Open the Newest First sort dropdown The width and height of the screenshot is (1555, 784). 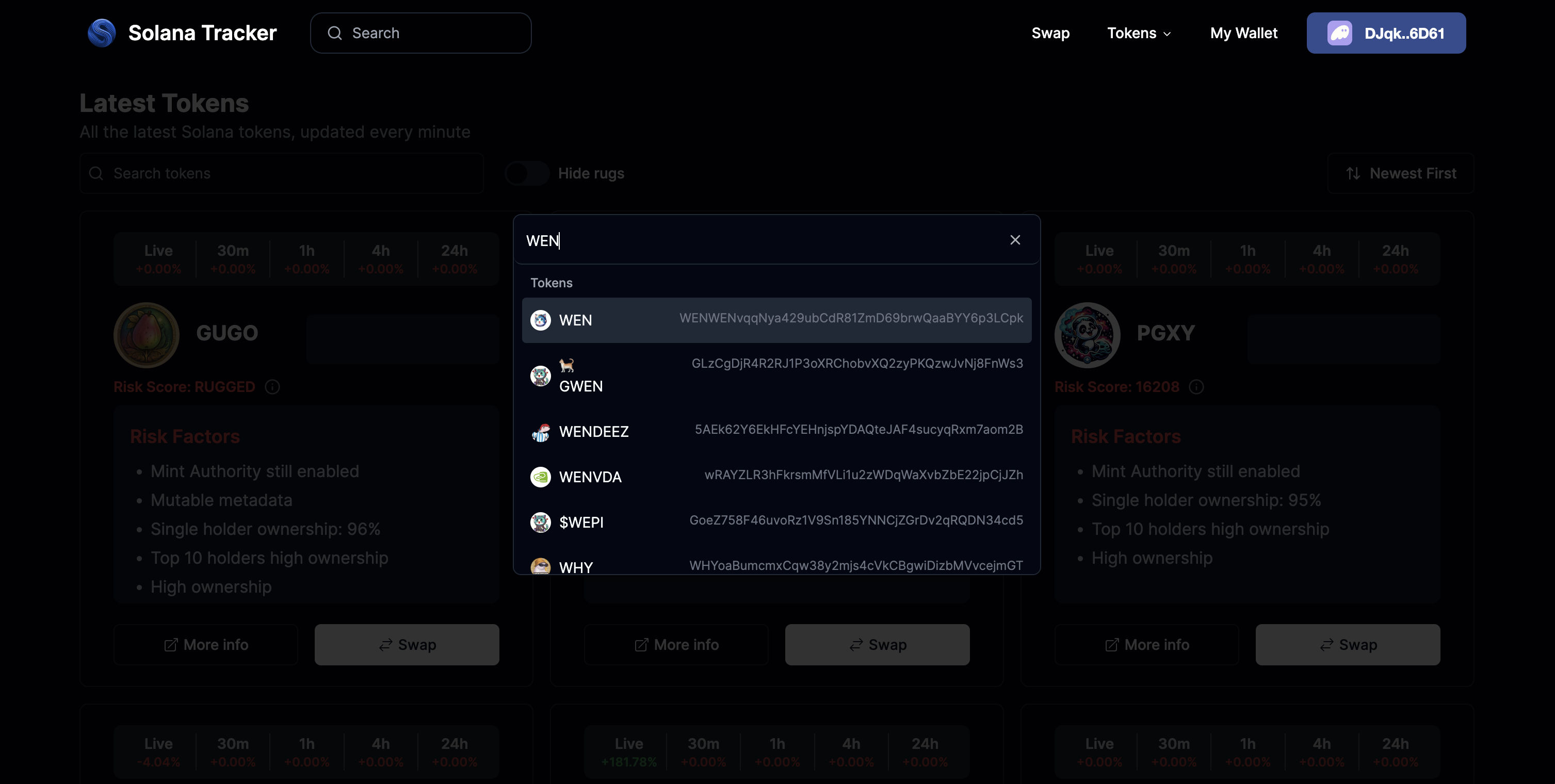(x=1400, y=174)
